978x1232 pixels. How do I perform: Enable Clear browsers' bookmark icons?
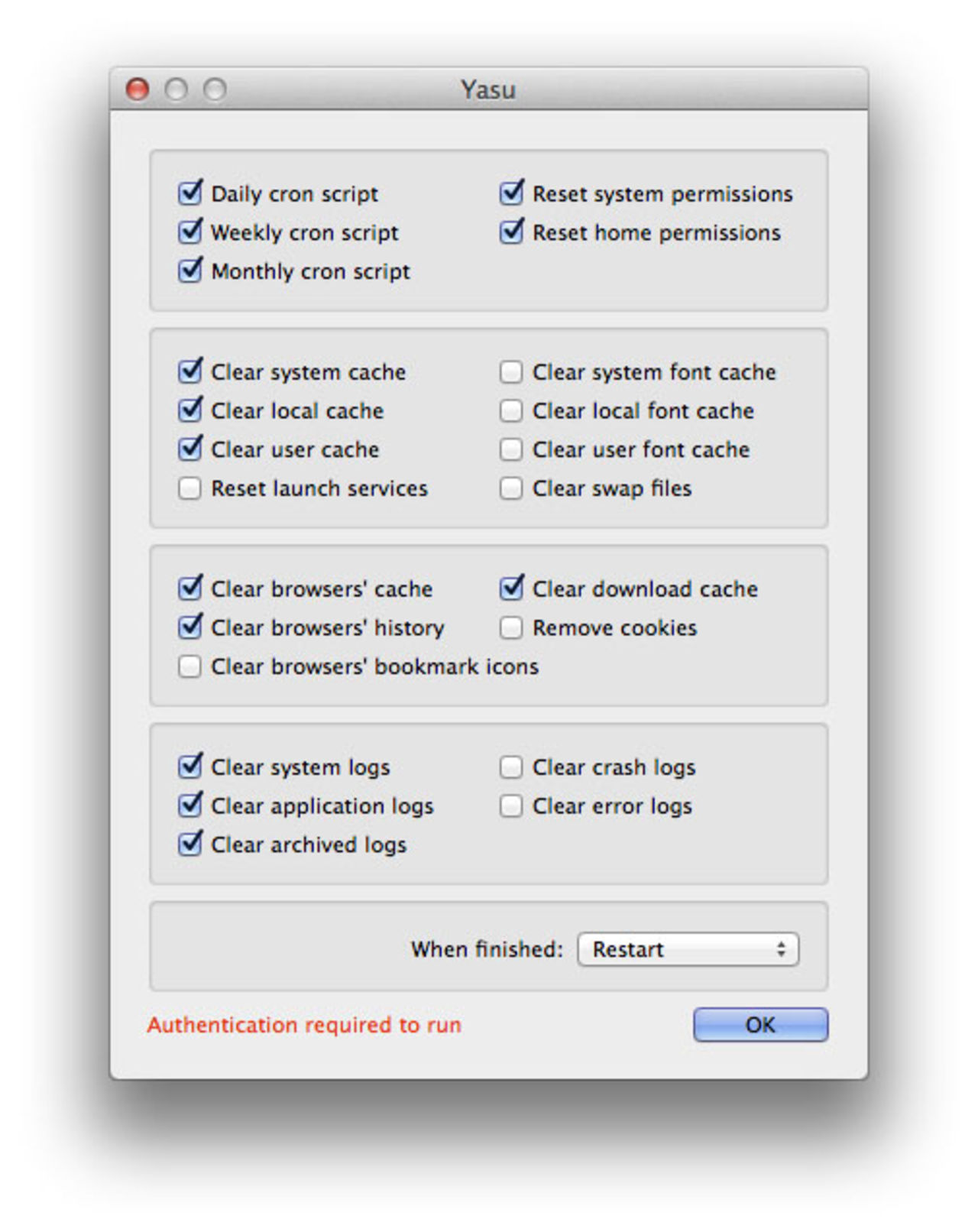coord(189,666)
